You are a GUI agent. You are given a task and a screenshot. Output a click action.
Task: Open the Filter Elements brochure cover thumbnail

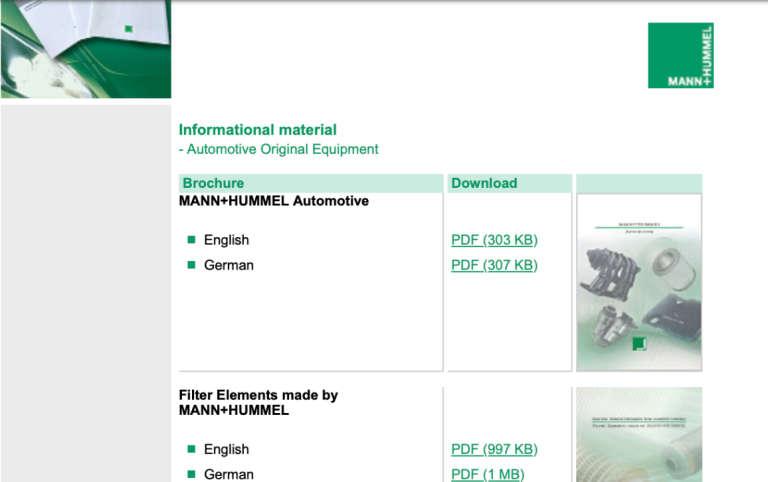click(639, 434)
